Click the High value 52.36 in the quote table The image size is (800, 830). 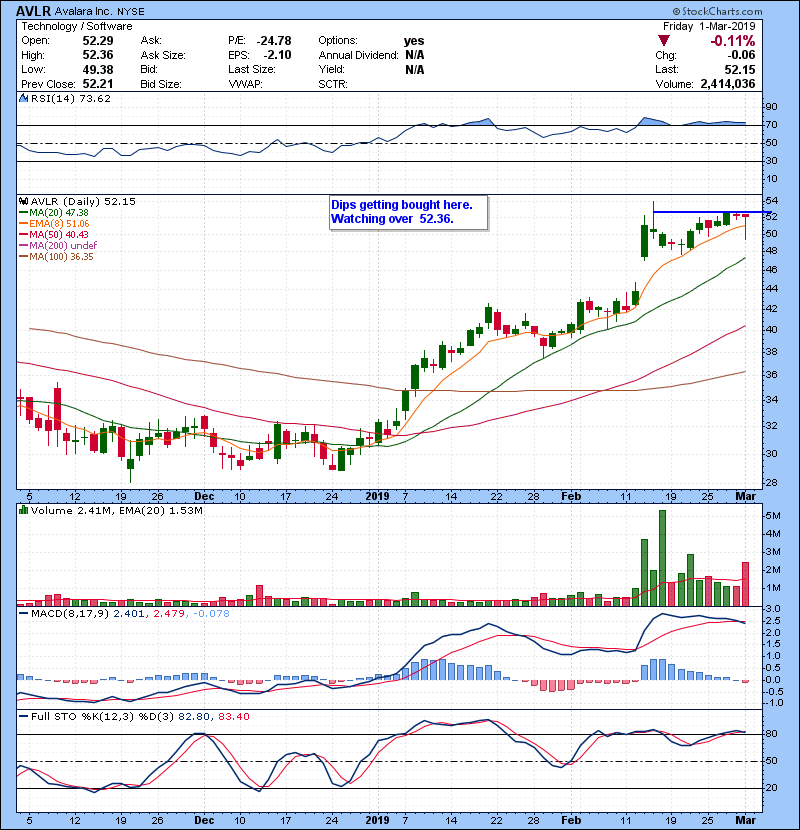[97, 55]
